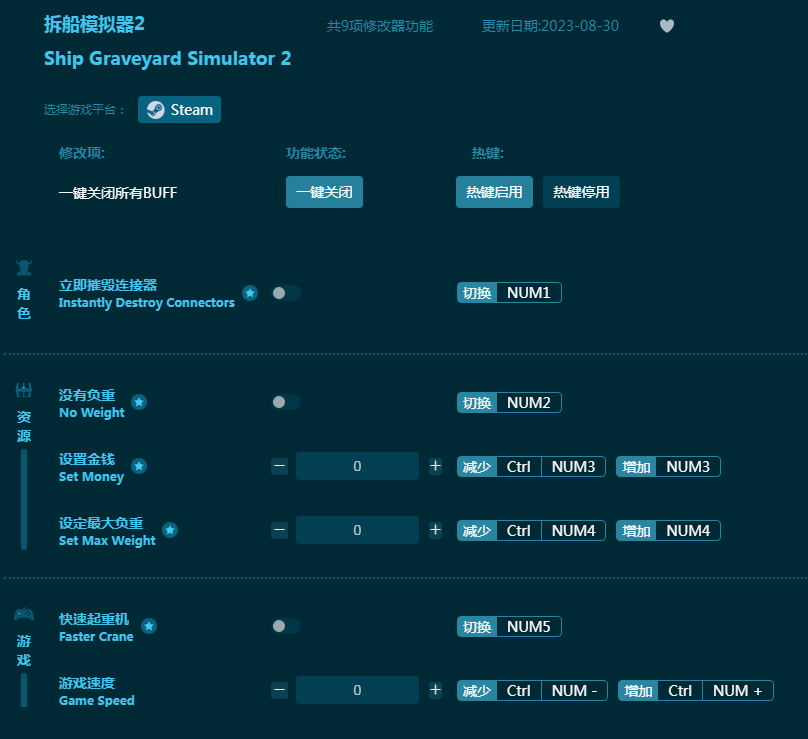The height and width of the screenshot is (739, 808).
Task: Turn on the No Weight switch
Action: click(x=285, y=402)
